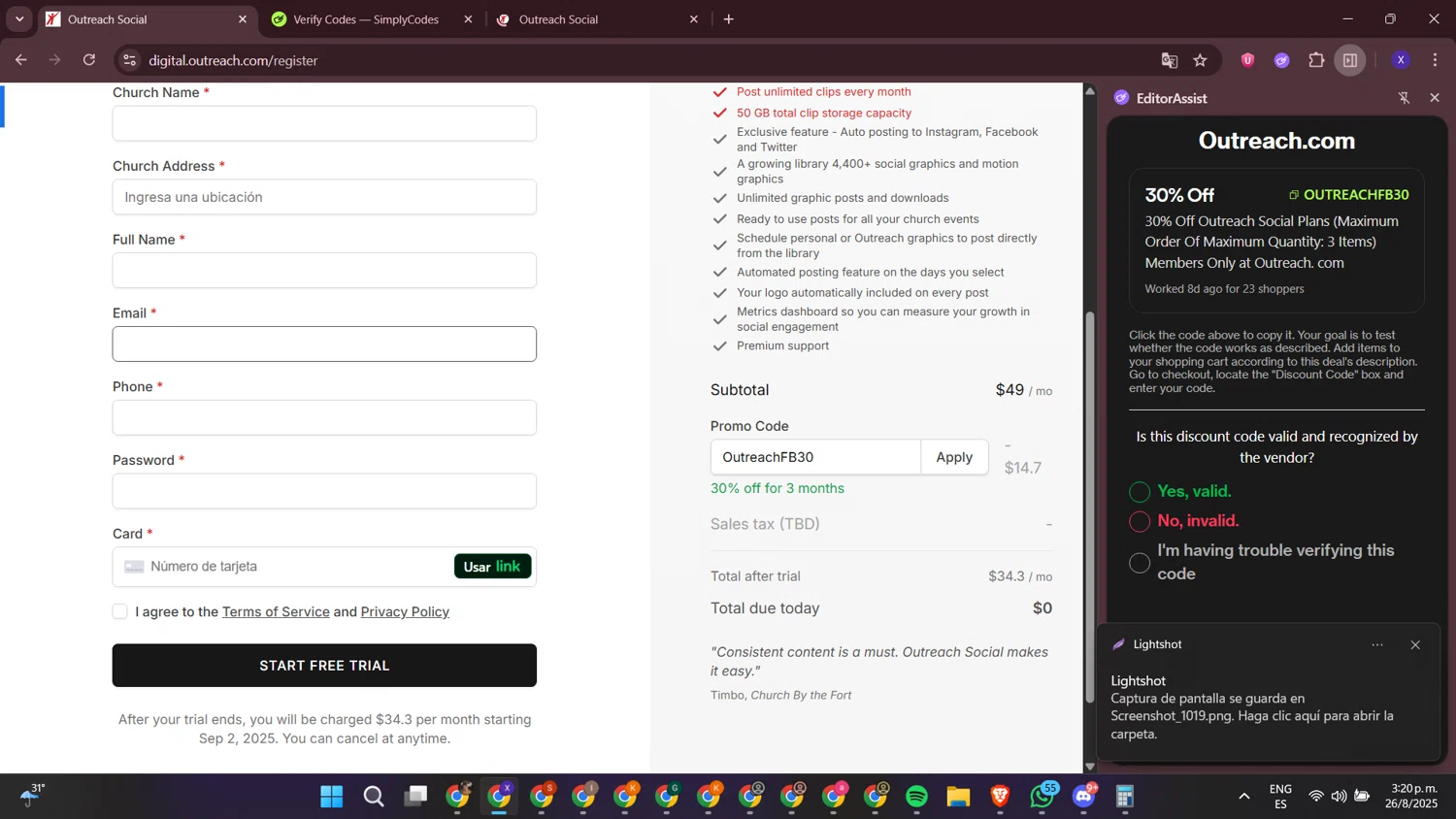This screenshot has width=1456, height=819.
Task: Click the START FREE TRIAL button
Action: tap(324, 666)
